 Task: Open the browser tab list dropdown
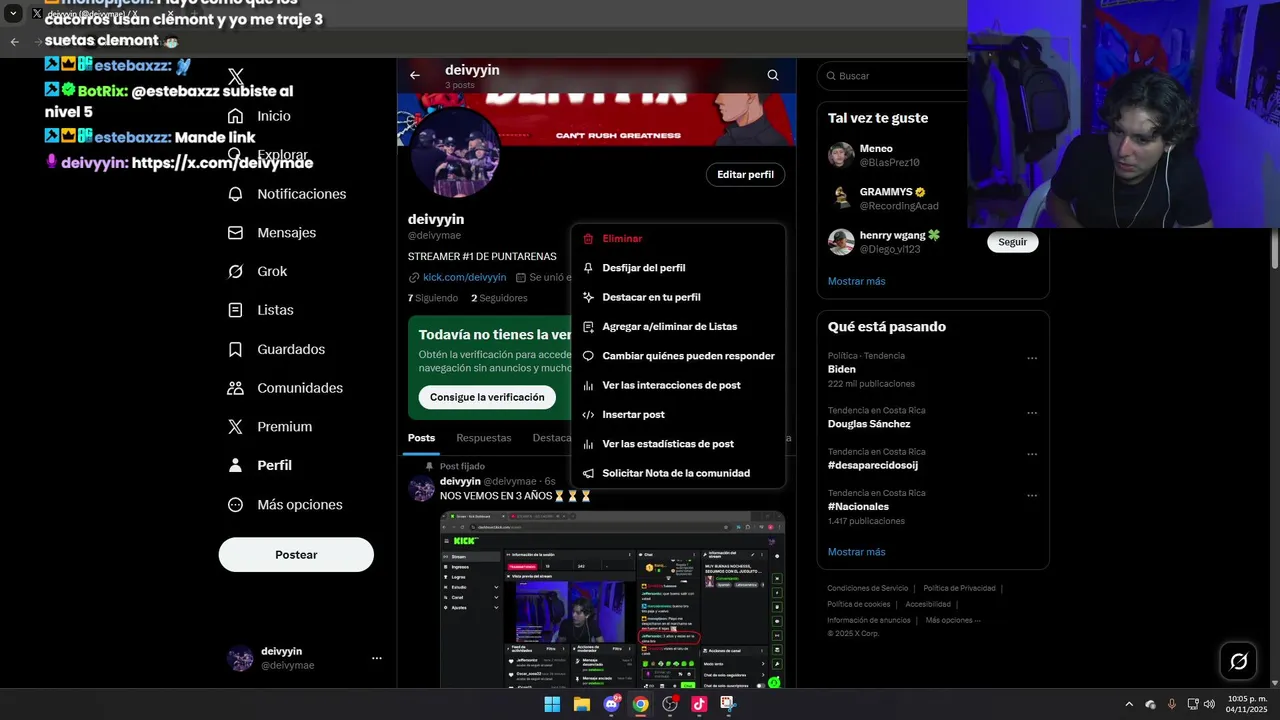coord(13,14)
